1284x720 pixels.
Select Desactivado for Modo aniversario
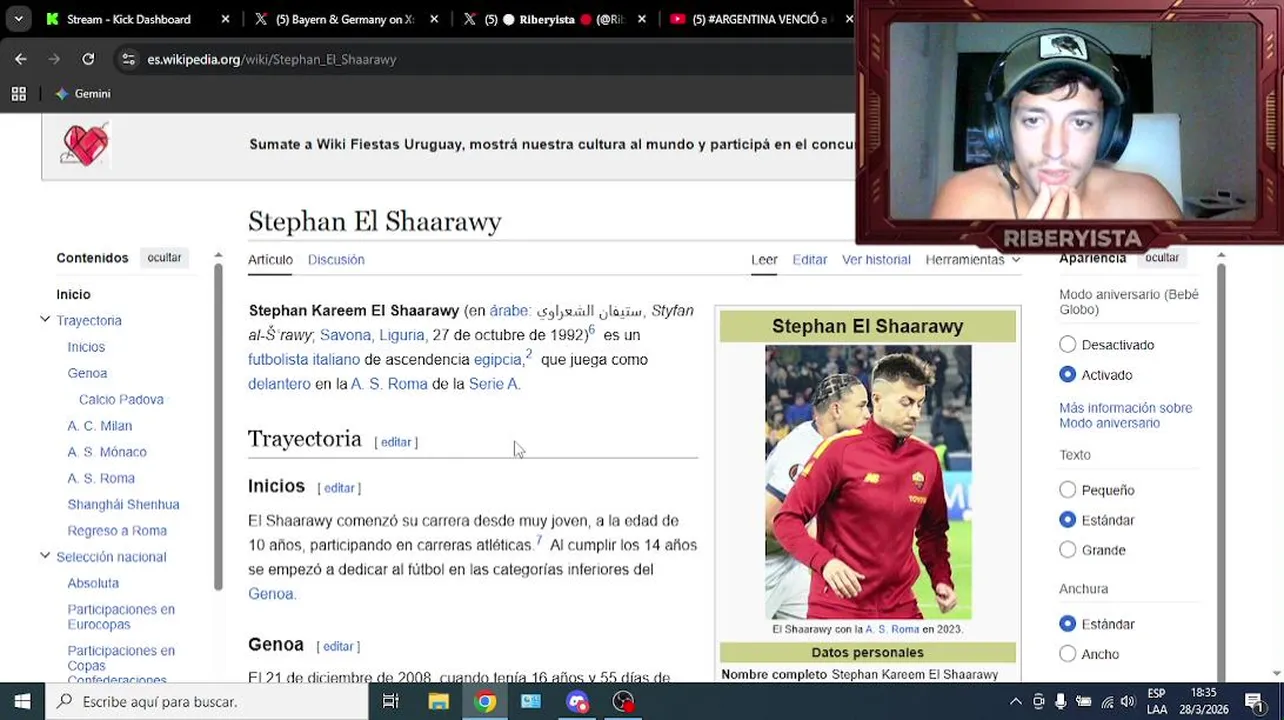pos(1068,344)
